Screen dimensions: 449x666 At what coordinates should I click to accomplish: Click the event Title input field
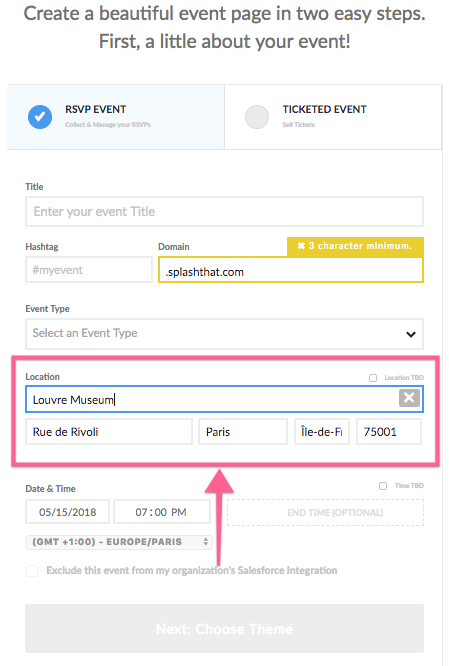click(224, 212)
